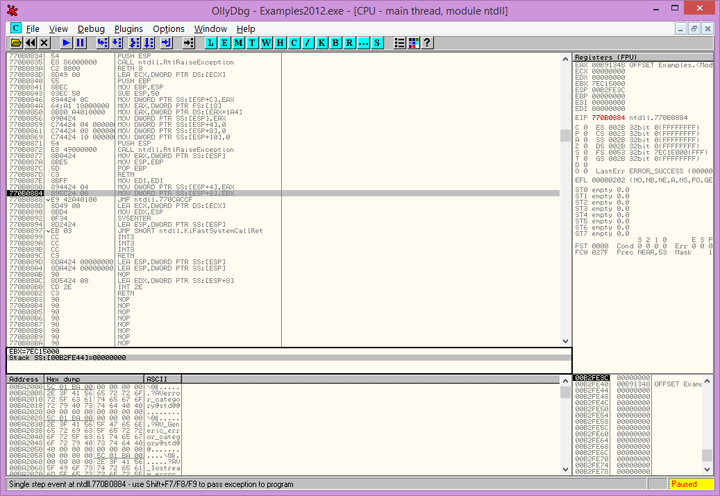Show Executable modules with E button
The image size is (720, 496).
click(x=224, y=43)
